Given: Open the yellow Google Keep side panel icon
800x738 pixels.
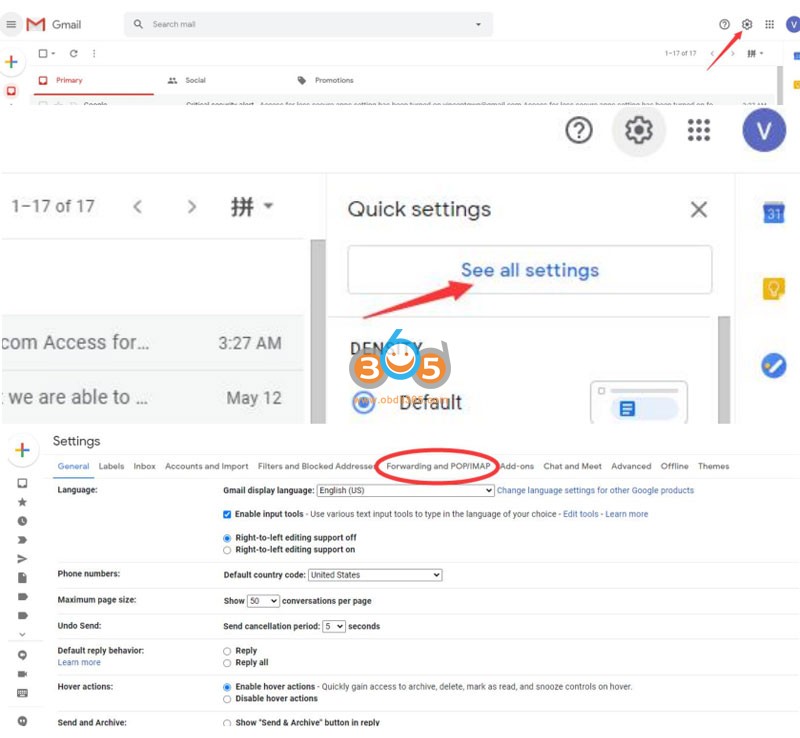Looking at the screenshot, I should point(773,289).
